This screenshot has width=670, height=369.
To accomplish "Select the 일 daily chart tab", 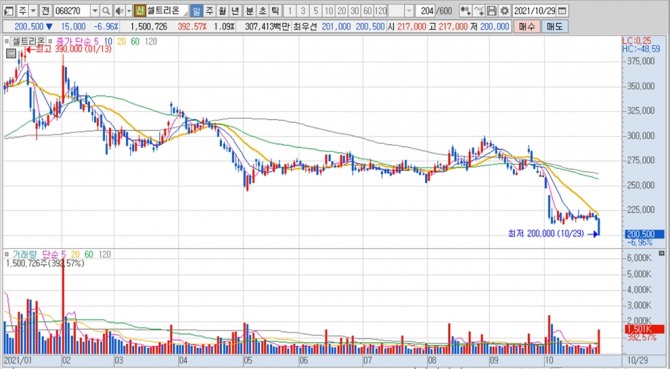I will 196,11.
